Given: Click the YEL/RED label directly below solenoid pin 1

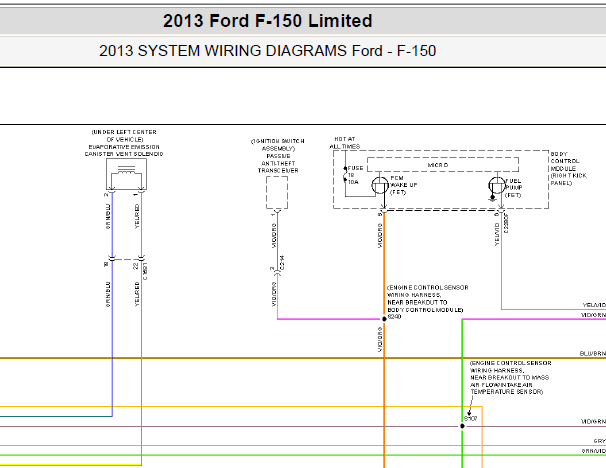Looking at the screenshot, I should (137, 217).
